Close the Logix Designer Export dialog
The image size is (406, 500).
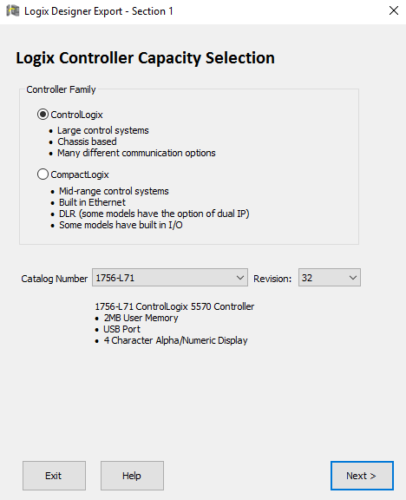coord(394,11)
